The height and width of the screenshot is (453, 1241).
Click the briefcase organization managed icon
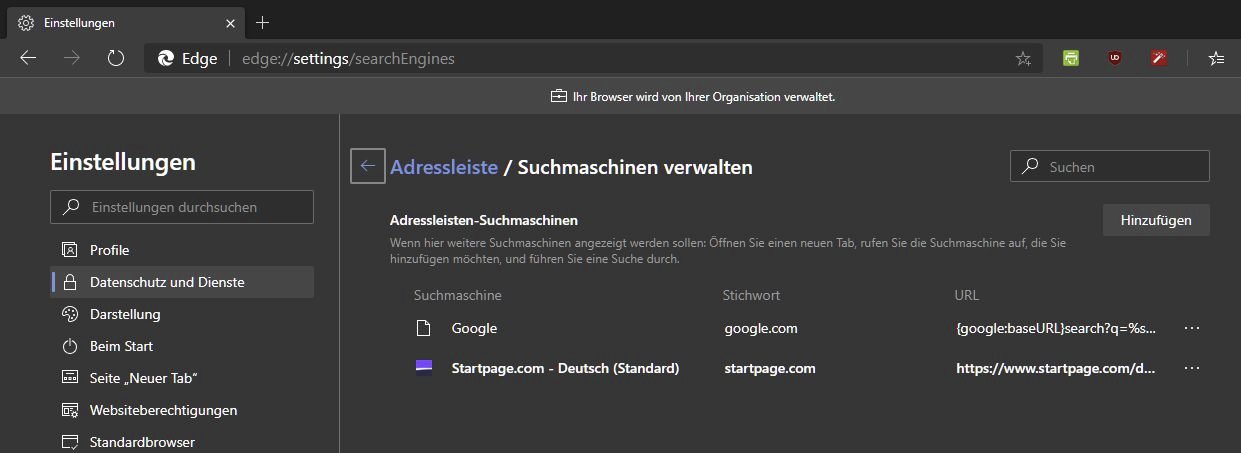[x=559, y=97]
